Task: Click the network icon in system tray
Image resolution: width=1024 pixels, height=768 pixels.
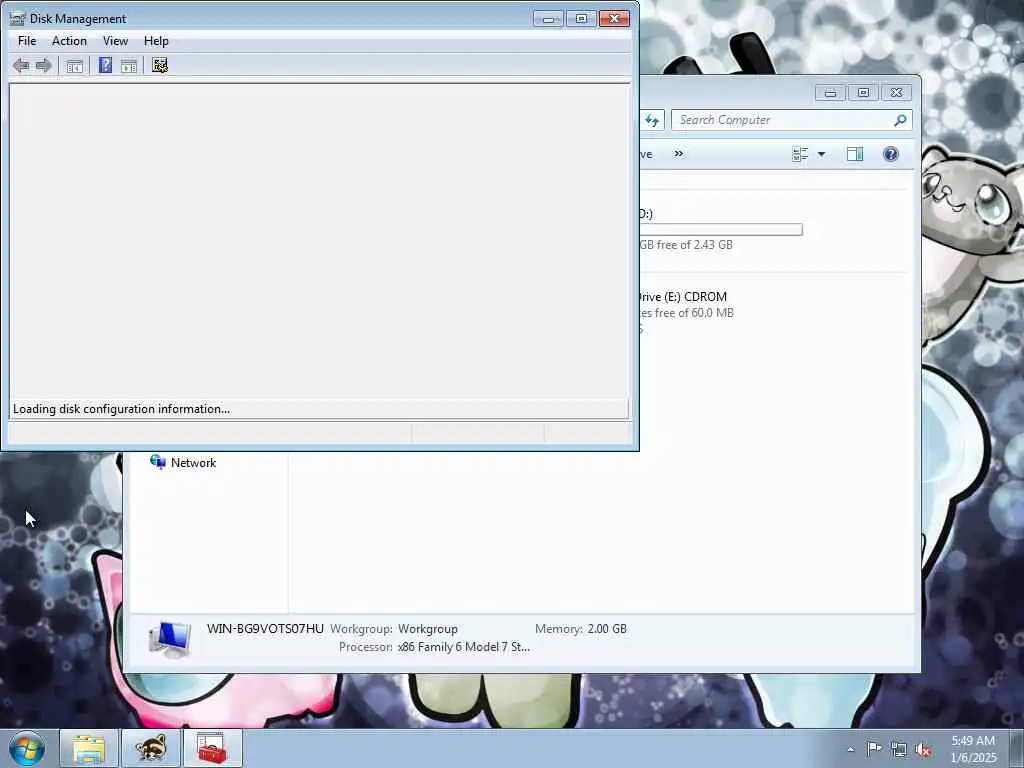Action: tap(899, 750)
